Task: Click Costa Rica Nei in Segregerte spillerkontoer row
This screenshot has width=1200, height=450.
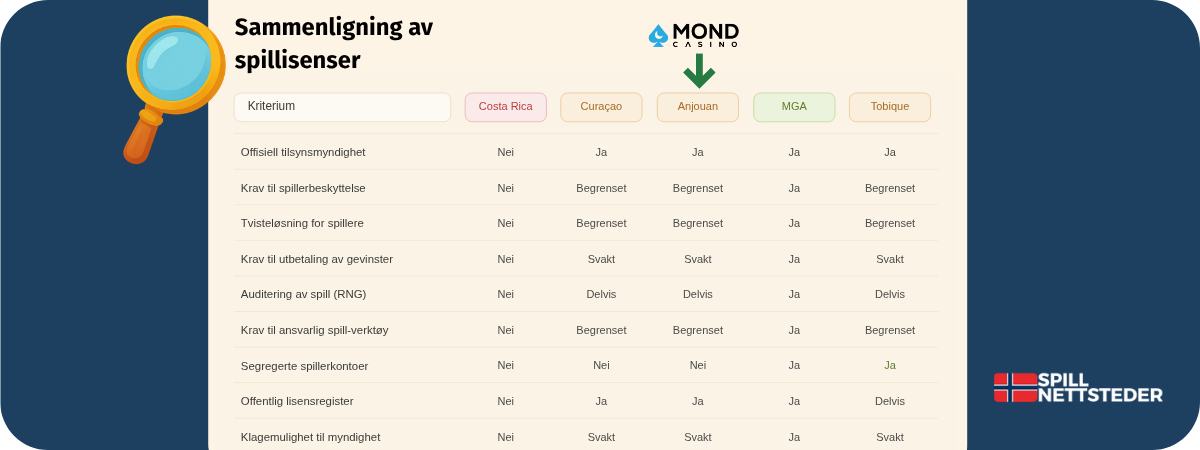Action: coord(506,365)
